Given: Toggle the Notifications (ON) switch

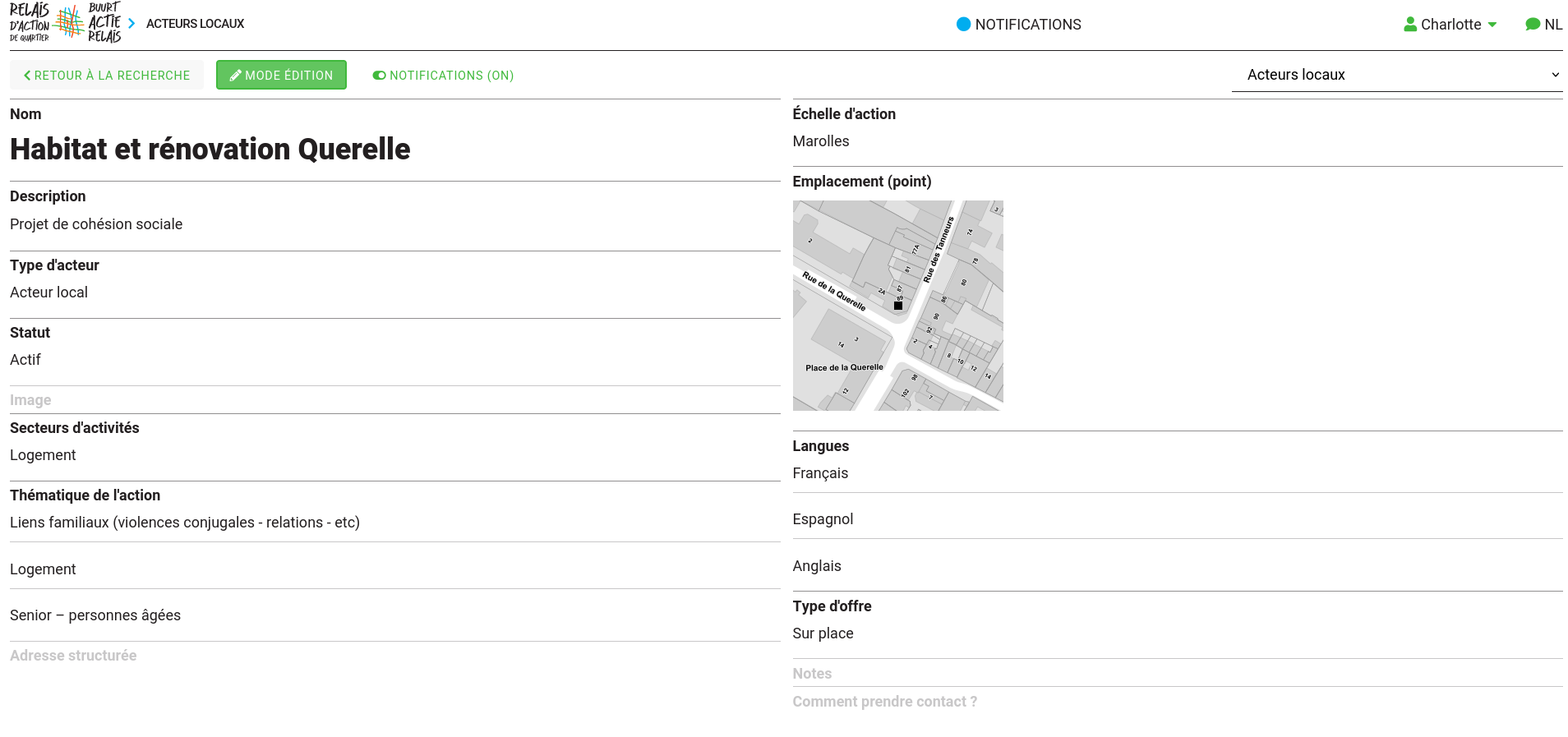Looking at the screenshot, I should click(x=379, y=76).
